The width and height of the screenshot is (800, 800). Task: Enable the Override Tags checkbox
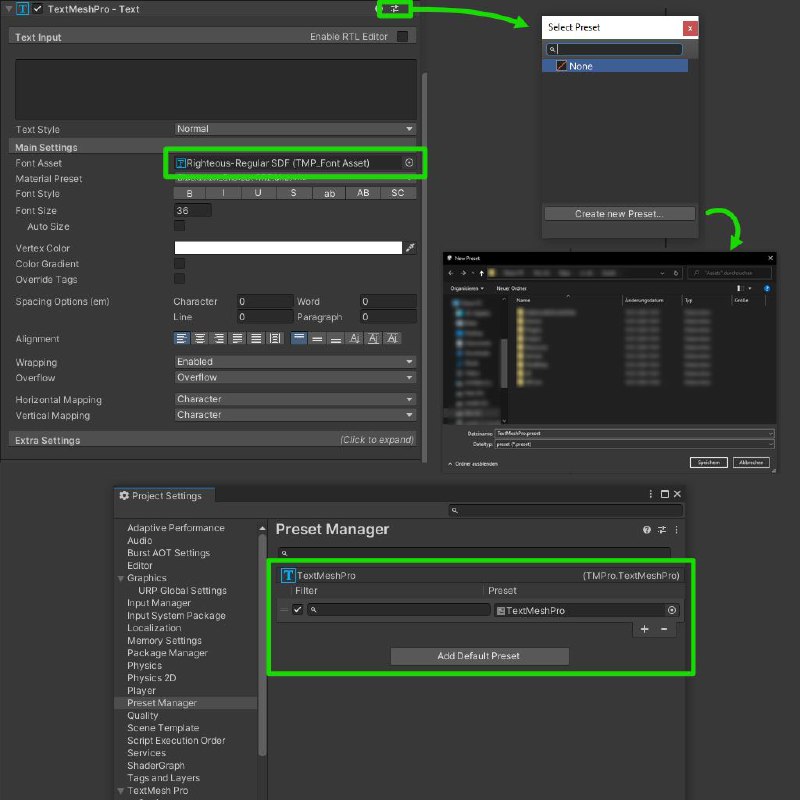tap(180, 279)
